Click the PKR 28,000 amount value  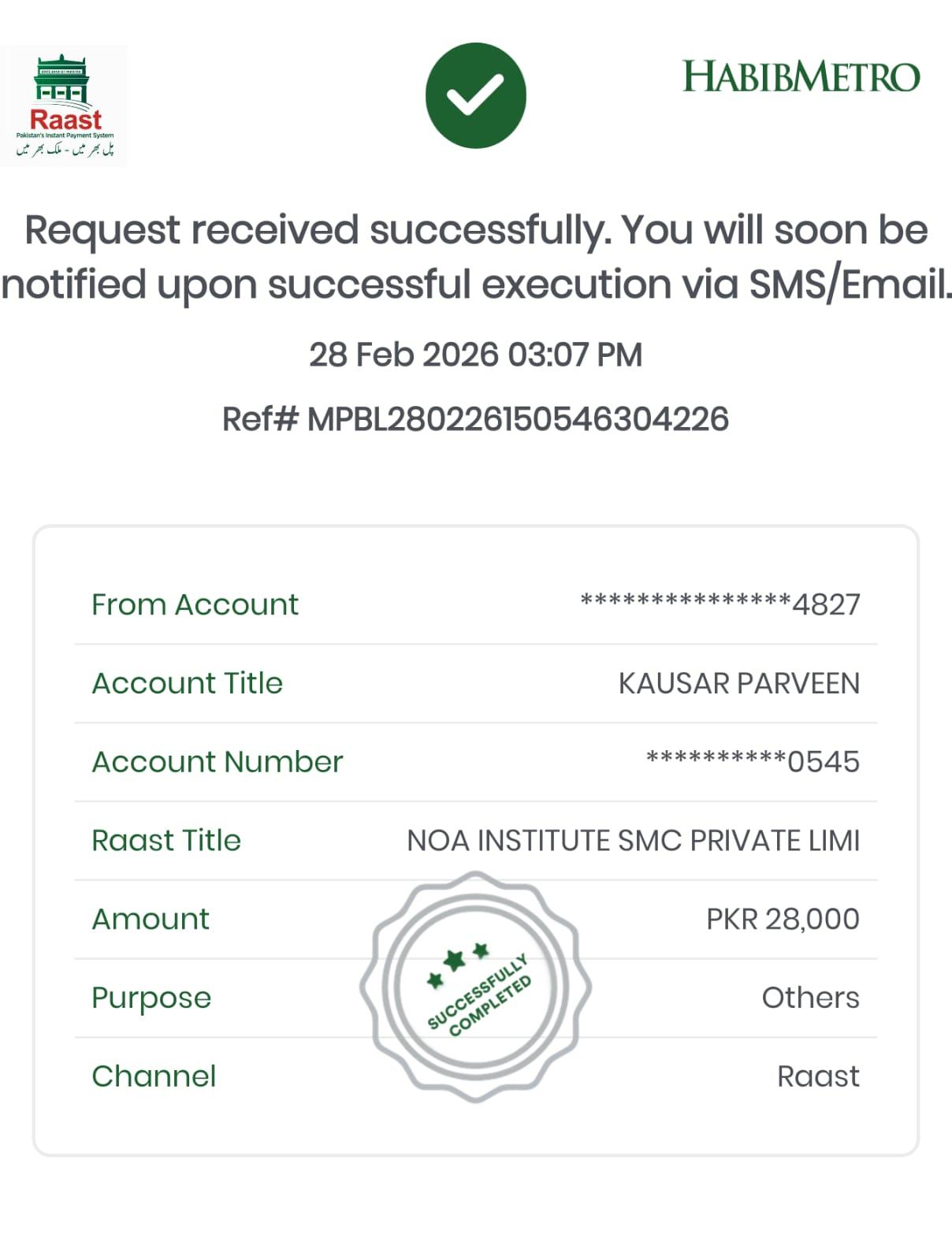[783, 920]
